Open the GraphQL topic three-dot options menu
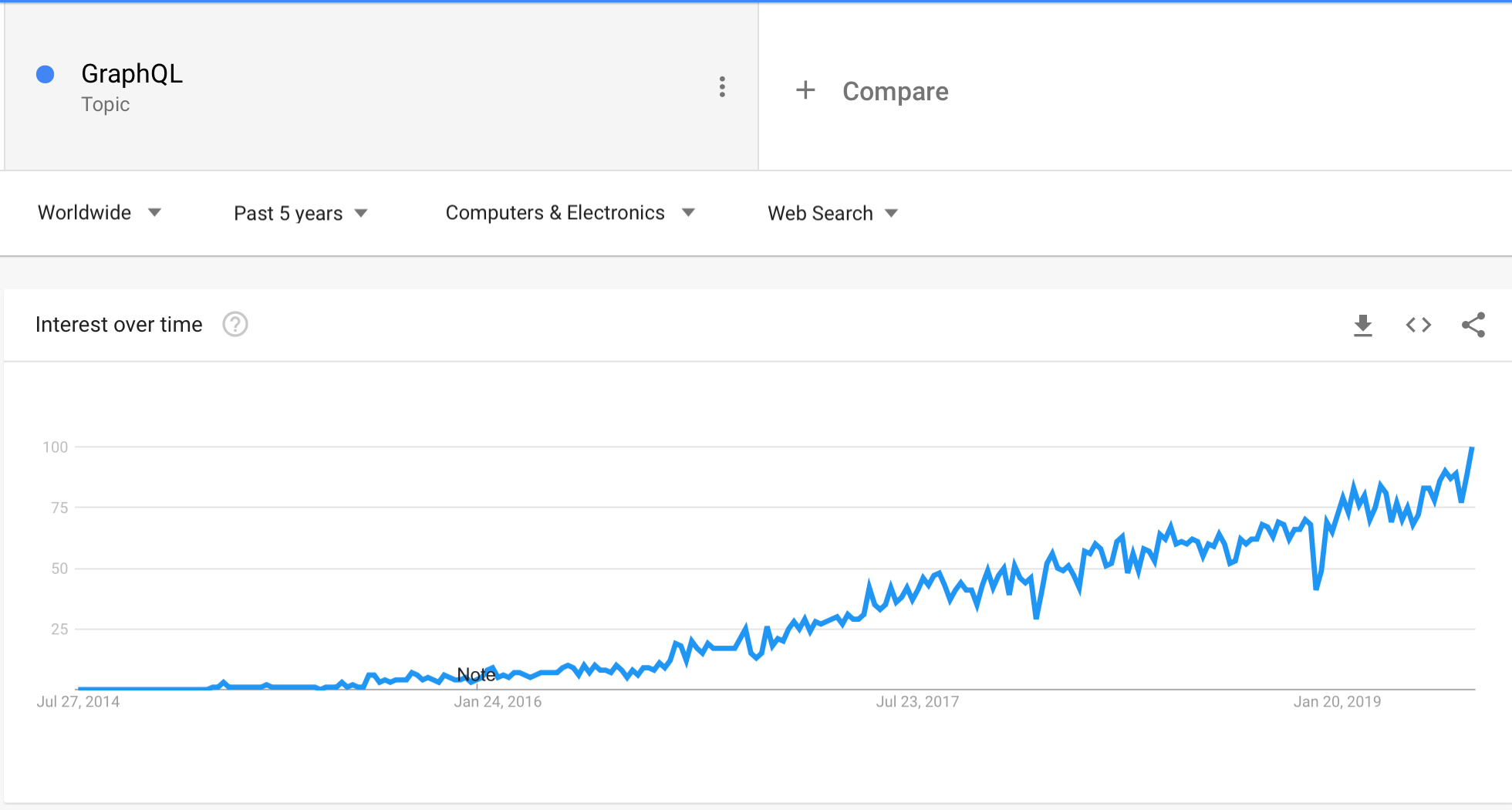The image size is (1512, 810). coord(722,87)
